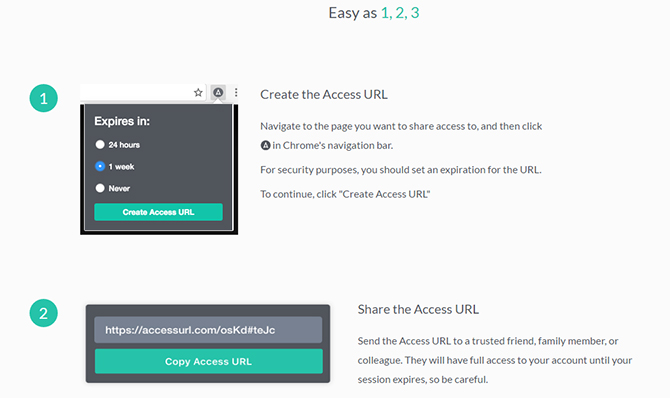Click the bookmark star icon

tap(198, 92)
